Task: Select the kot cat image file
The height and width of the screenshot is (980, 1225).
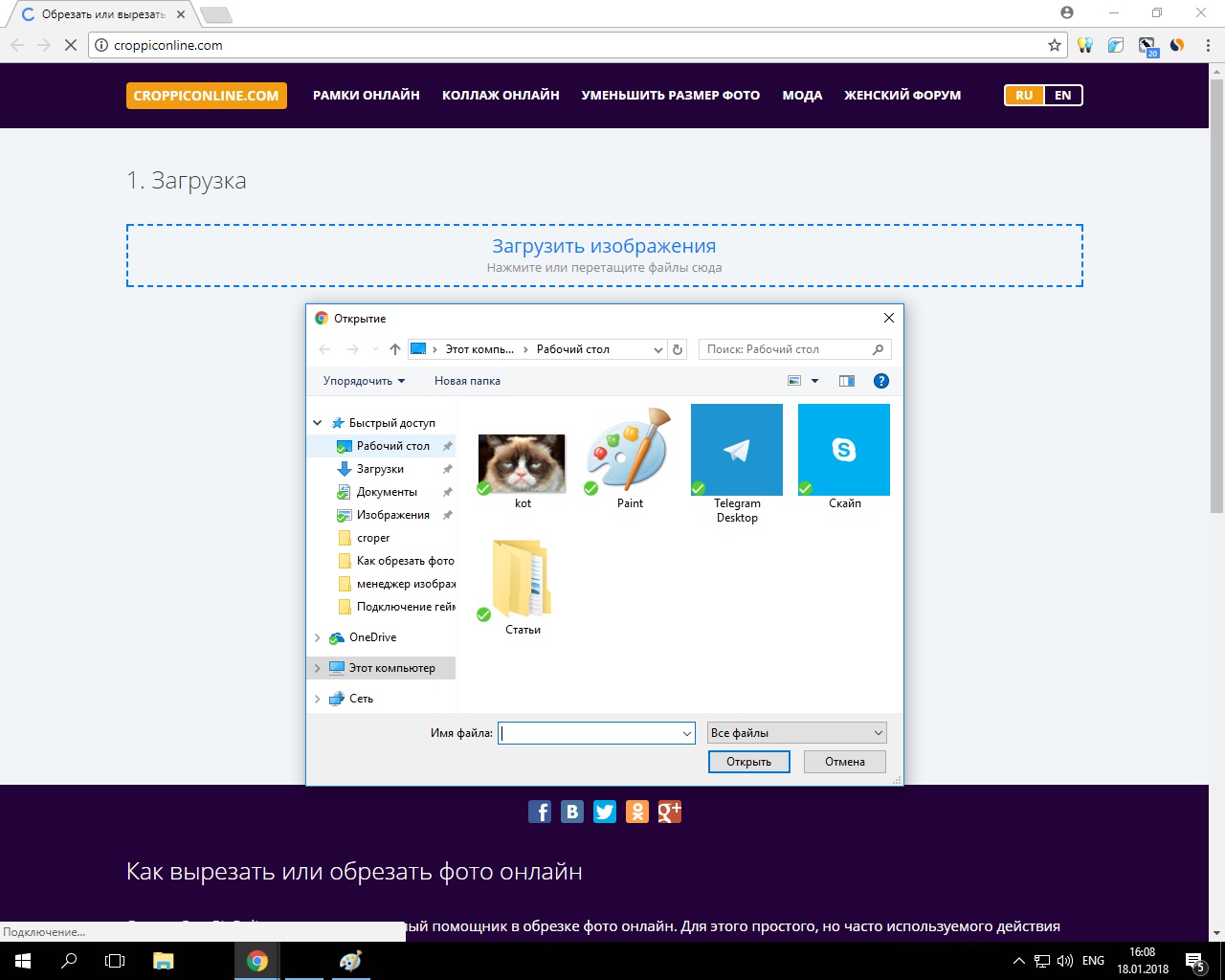Action: [x=523, y=463]
